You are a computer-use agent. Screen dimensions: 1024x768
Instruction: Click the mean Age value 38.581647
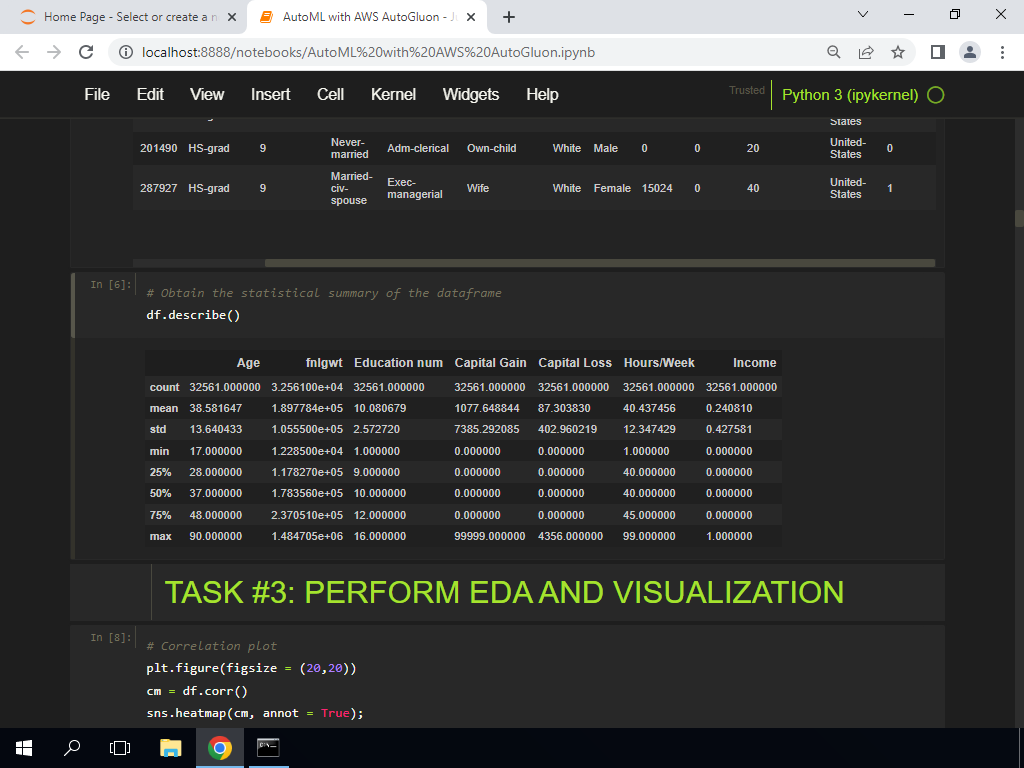tap(216, 409)
